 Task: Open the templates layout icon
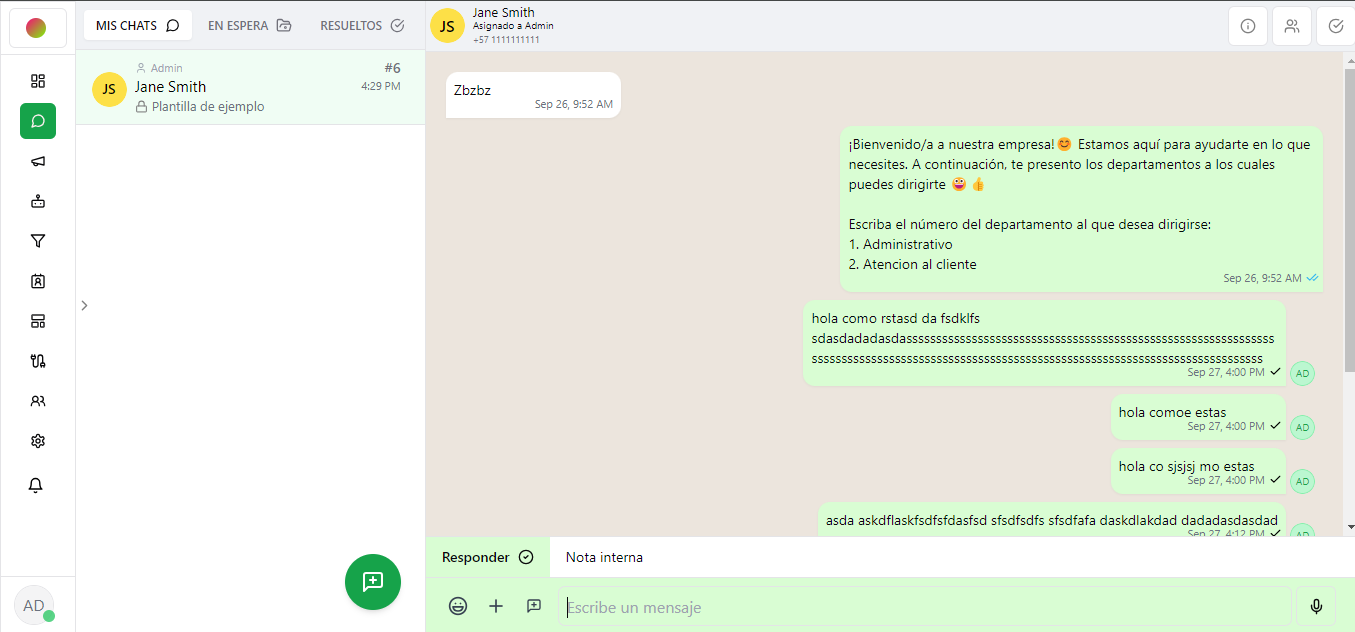coord(38,321)
